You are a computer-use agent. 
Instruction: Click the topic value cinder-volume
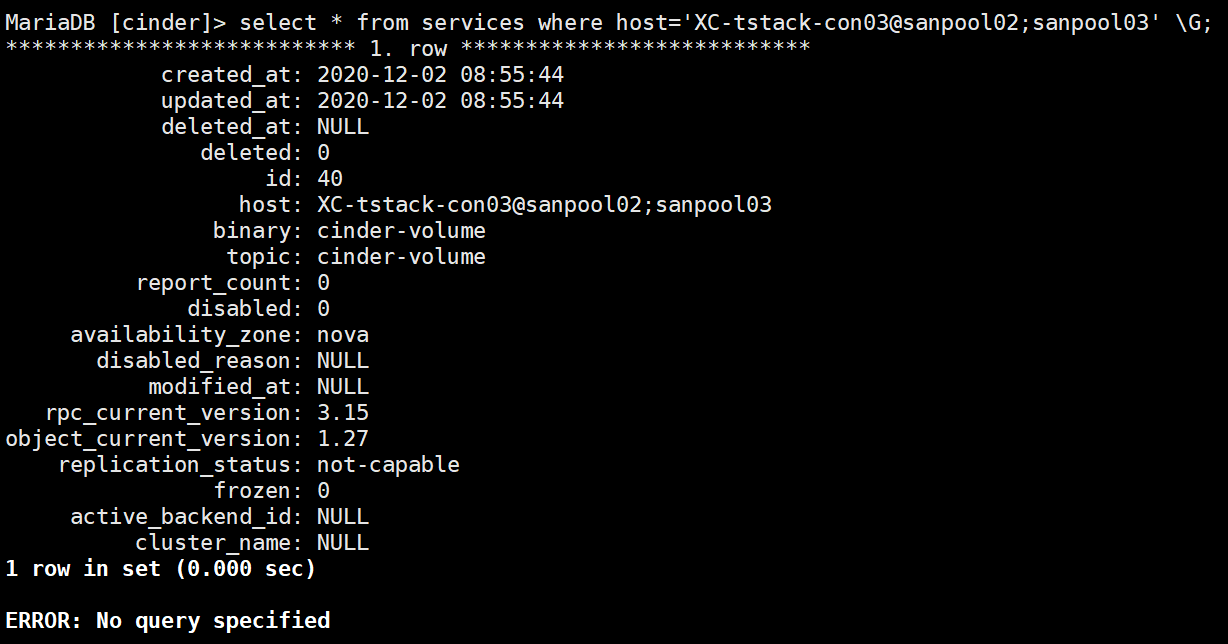[x=401, y=257]
